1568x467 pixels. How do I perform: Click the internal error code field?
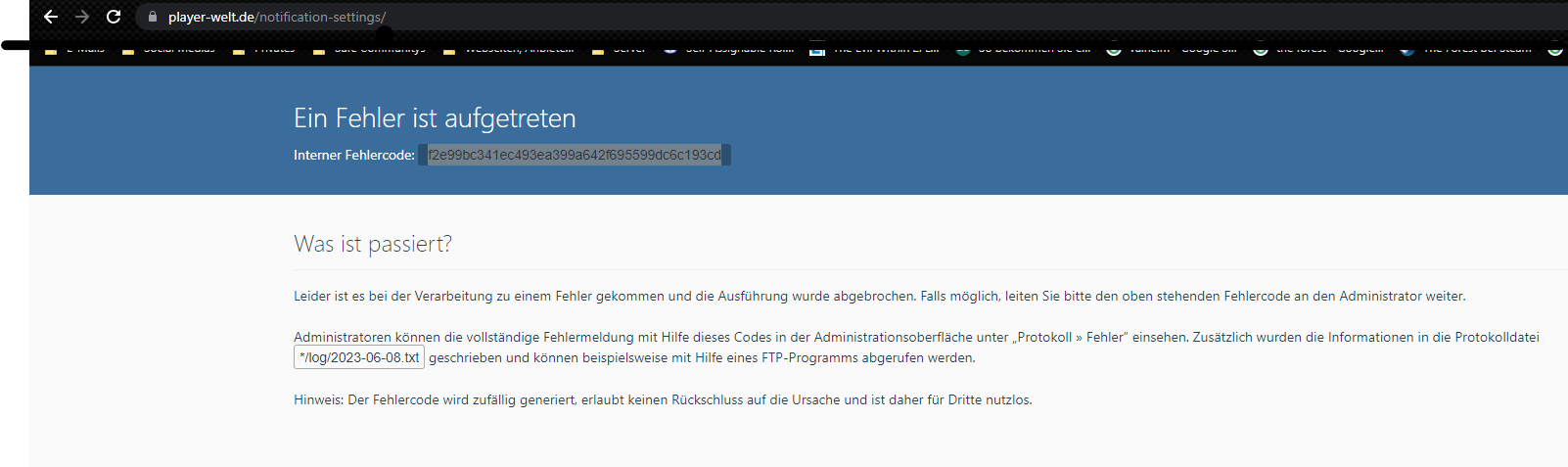click(x=575, y=155)
